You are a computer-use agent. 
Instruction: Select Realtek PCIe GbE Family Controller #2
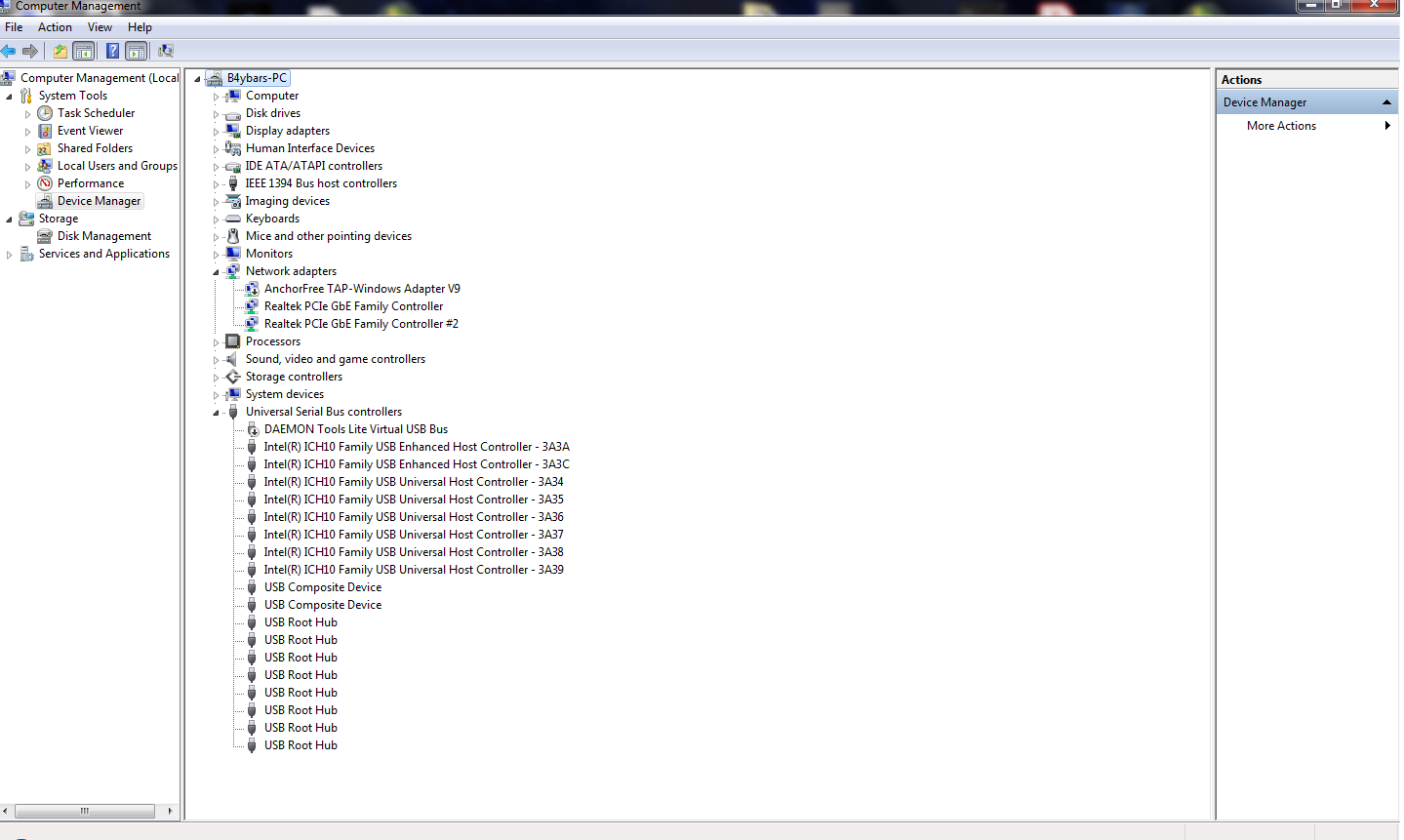coord(361,324)
